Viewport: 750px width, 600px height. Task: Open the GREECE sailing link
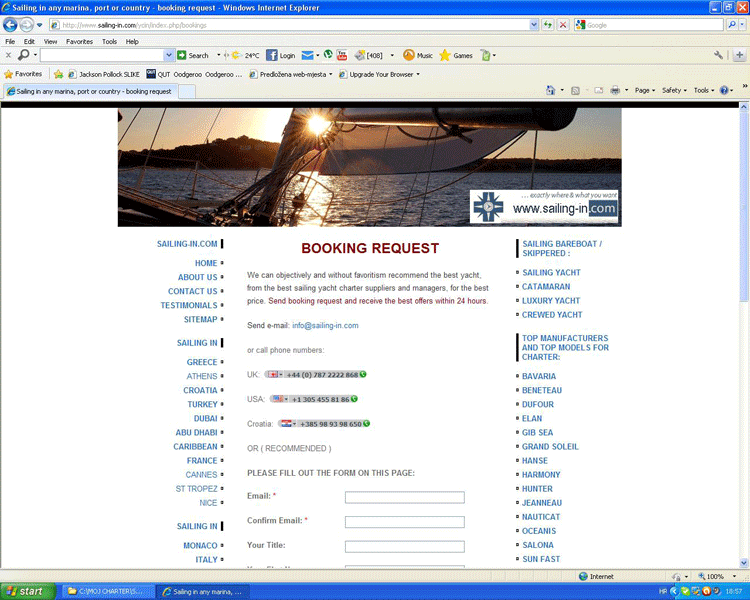pyautogui.click(x=202, y=362)
